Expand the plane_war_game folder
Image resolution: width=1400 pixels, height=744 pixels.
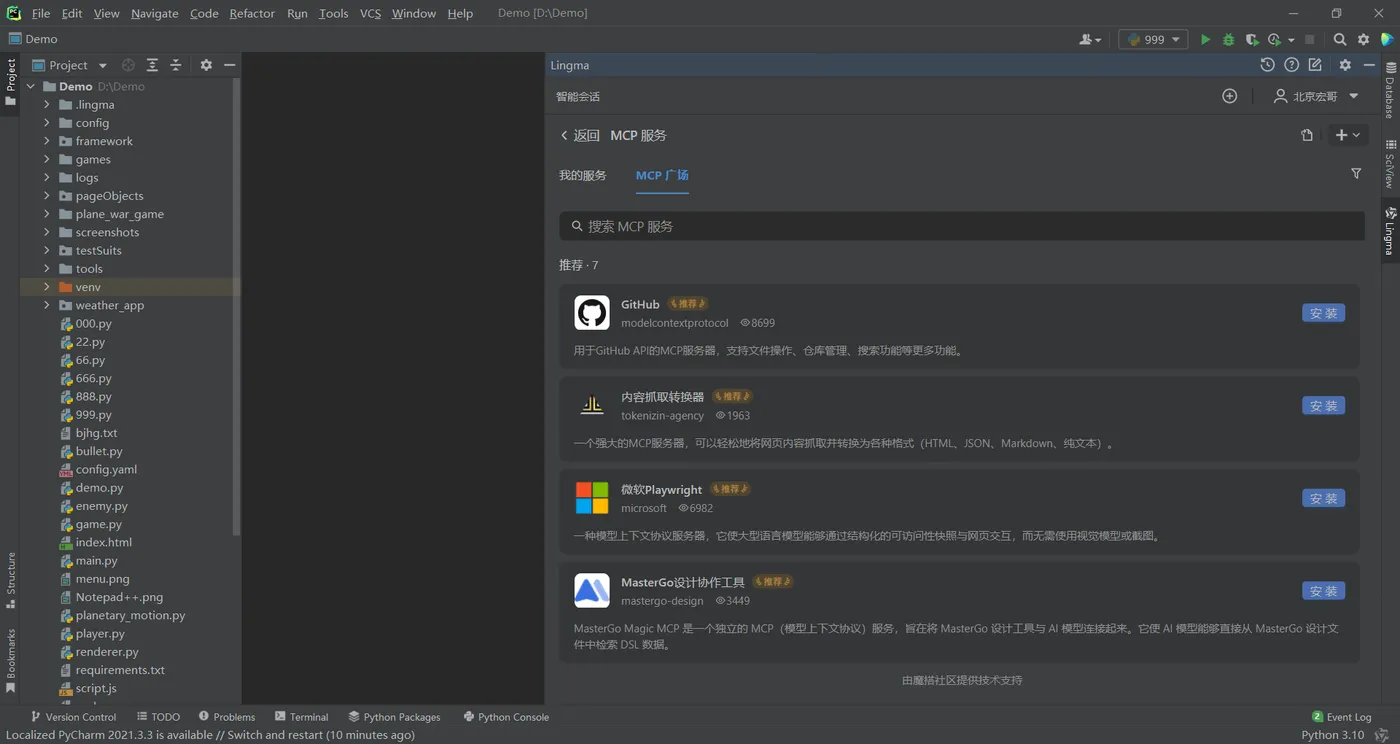(46, 214)
